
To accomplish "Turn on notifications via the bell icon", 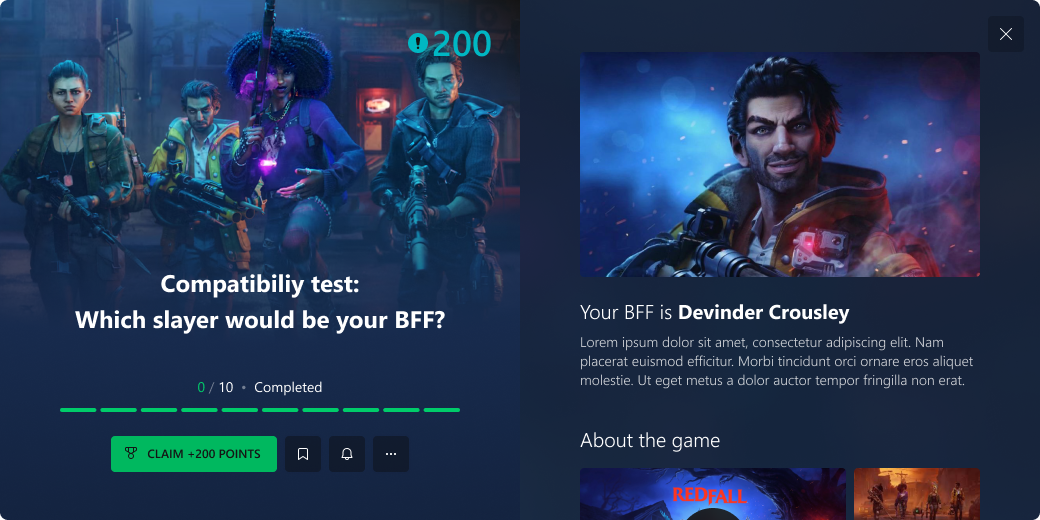I will [x=347, y=454].
